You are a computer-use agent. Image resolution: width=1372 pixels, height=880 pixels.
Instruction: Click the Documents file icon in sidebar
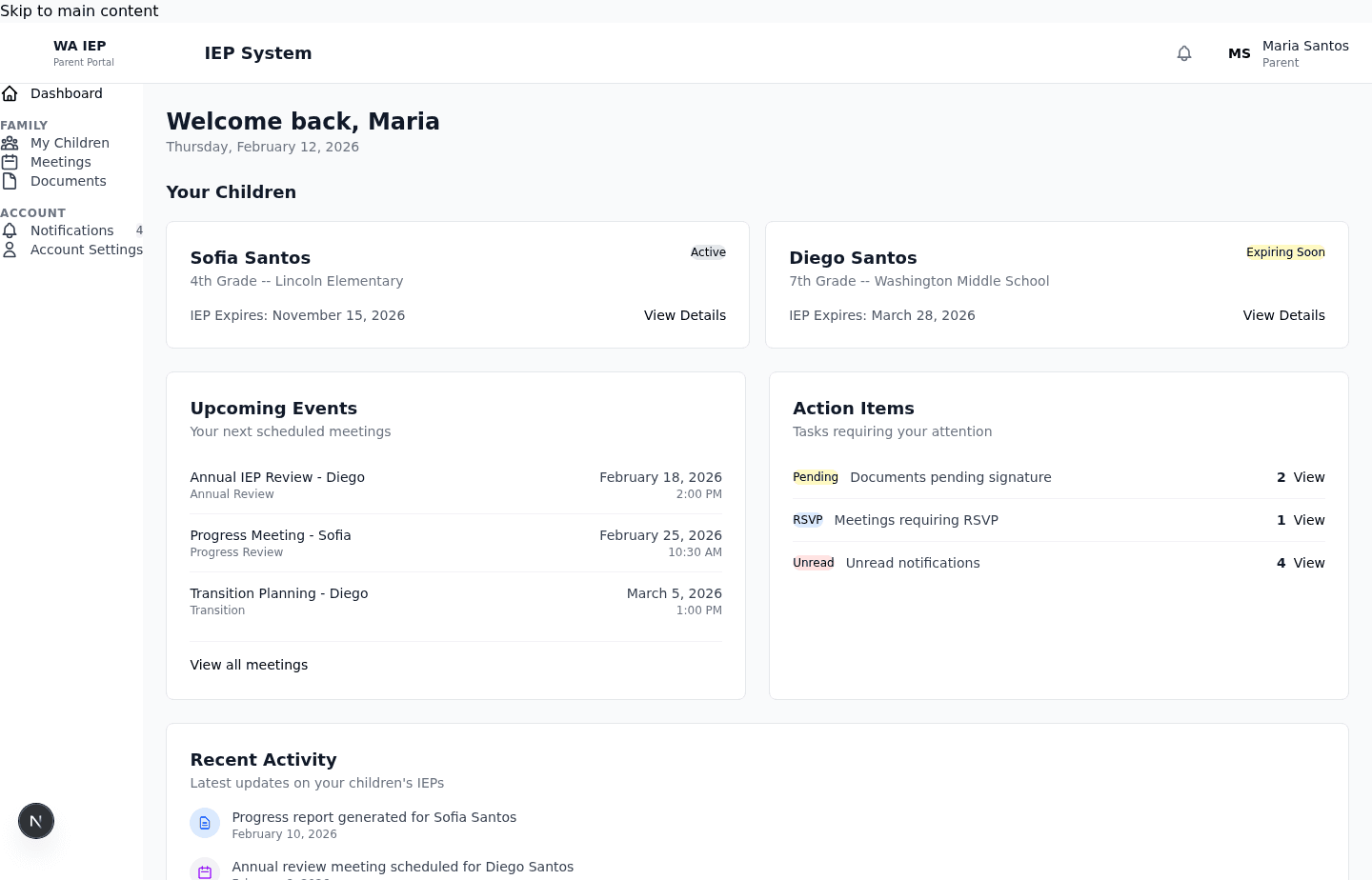click(x=10, y=181)
